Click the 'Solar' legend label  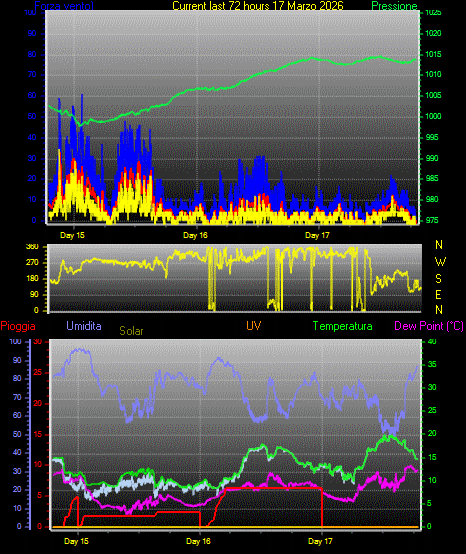pos(131,331)
